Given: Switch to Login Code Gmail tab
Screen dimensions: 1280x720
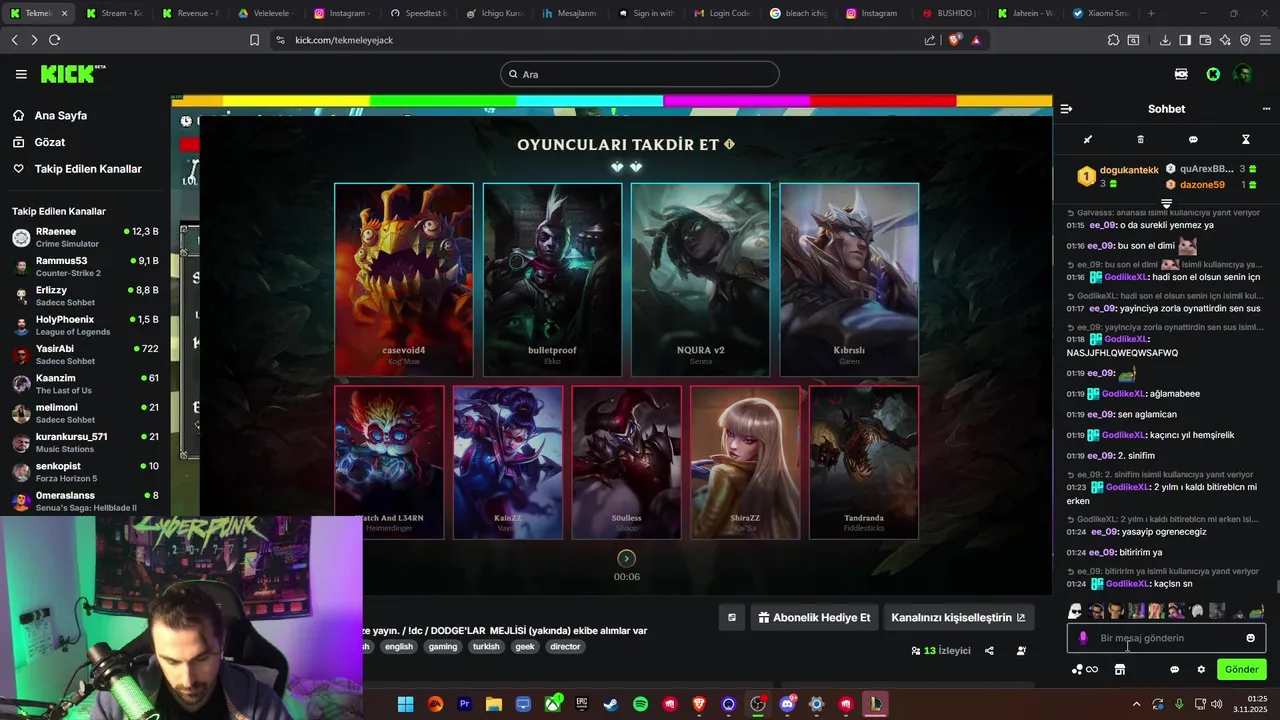Looking at the screenshot, I should click(722, 14).
